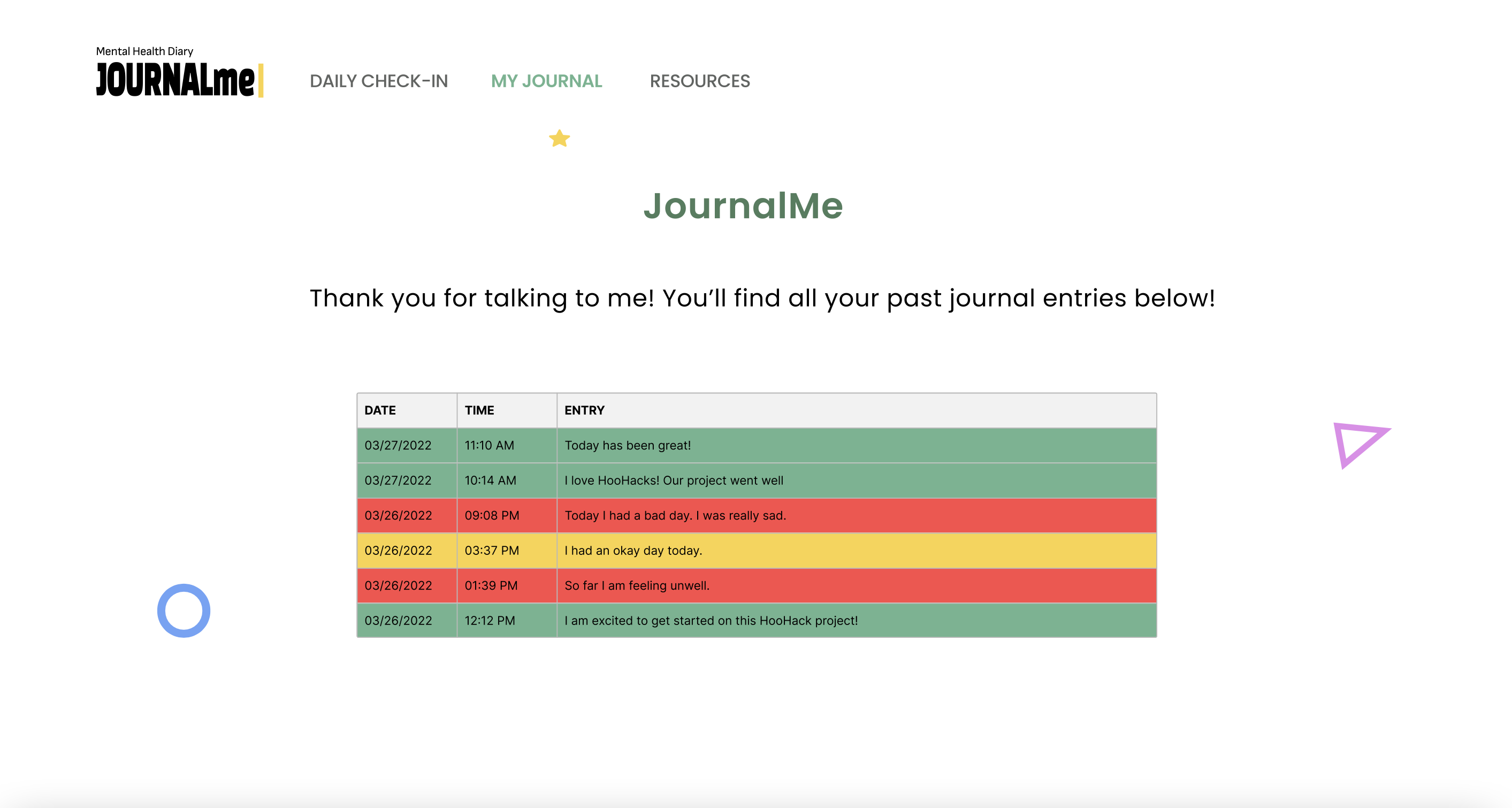
Task: Click the yellow 'okay day' entry row
Action: 633,551
